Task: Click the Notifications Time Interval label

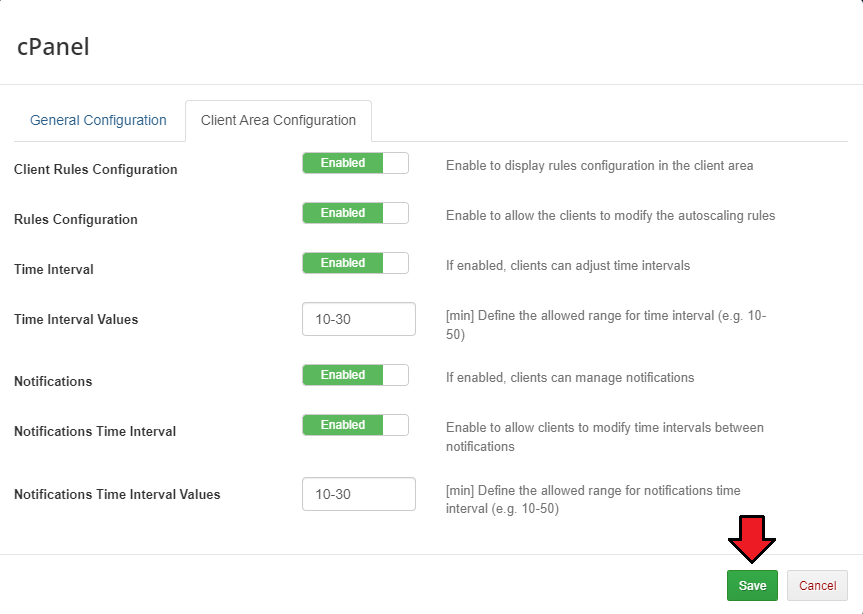Action: 95,431
